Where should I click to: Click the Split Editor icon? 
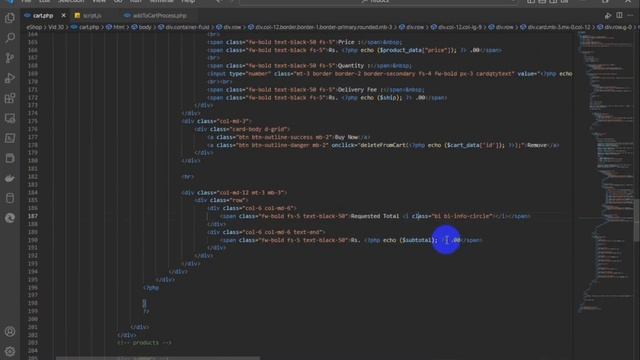pyautogui.click(x=619, y=16)
